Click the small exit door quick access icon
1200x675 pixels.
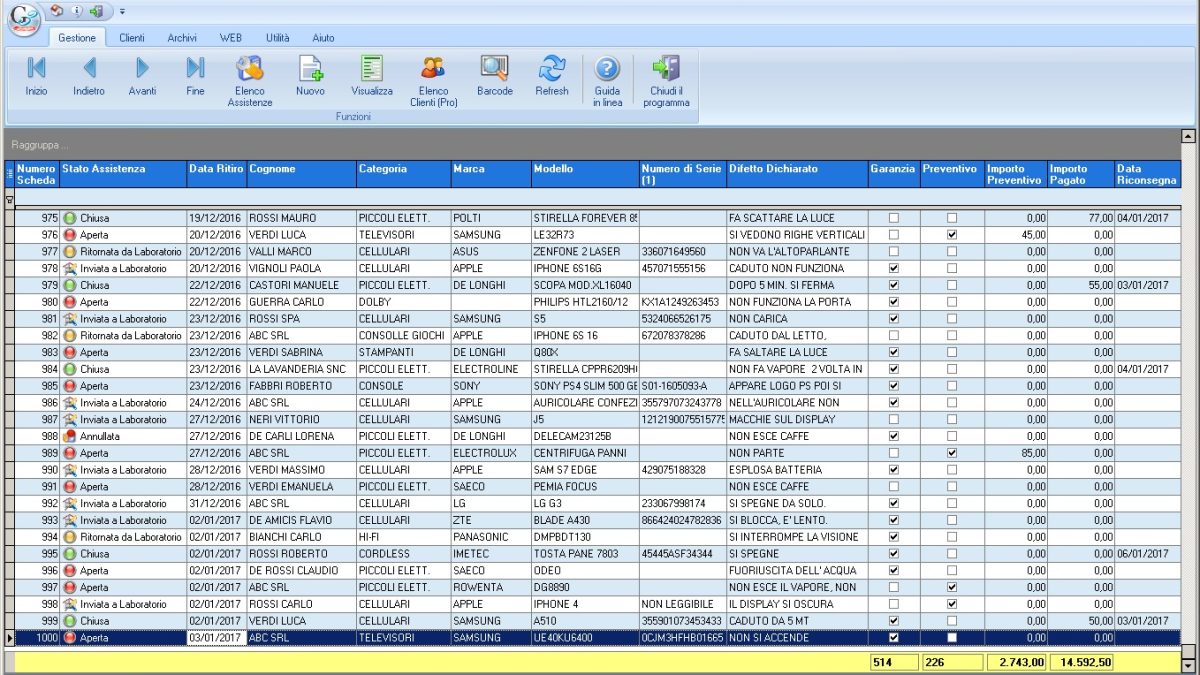tap(96, 11)
